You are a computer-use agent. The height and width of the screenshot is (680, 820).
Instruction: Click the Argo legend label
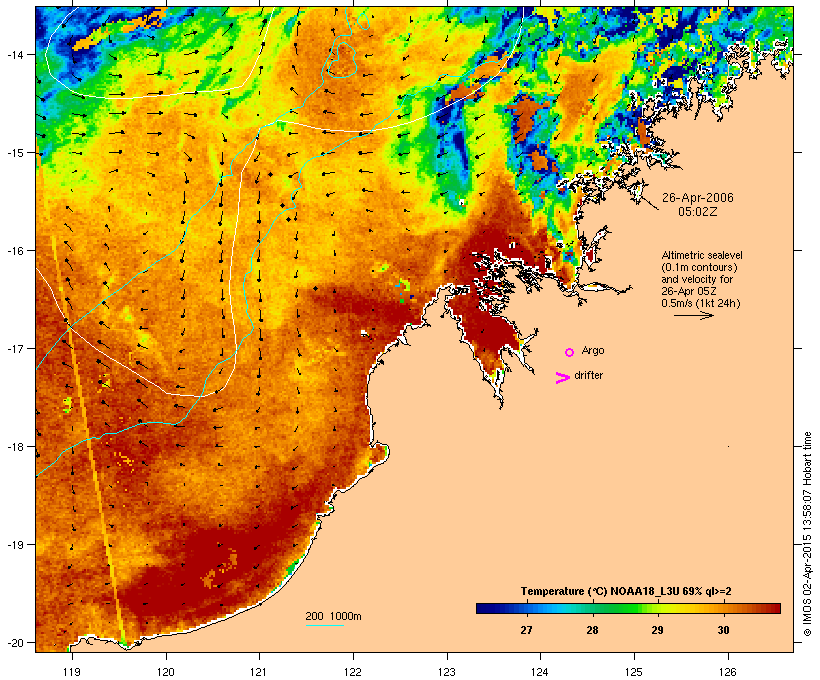pos(593,350)
